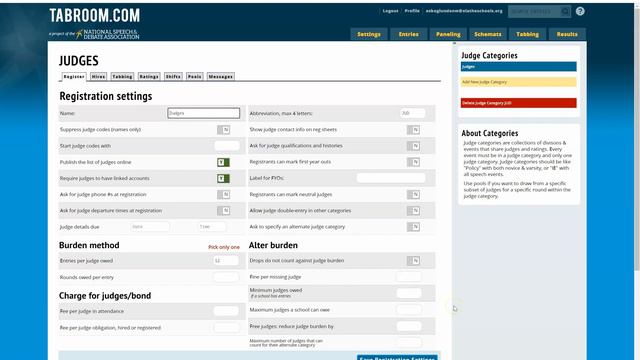Toggle Publish the list of judges online
This screenshot has width=640, height=360.
point(223,162)
